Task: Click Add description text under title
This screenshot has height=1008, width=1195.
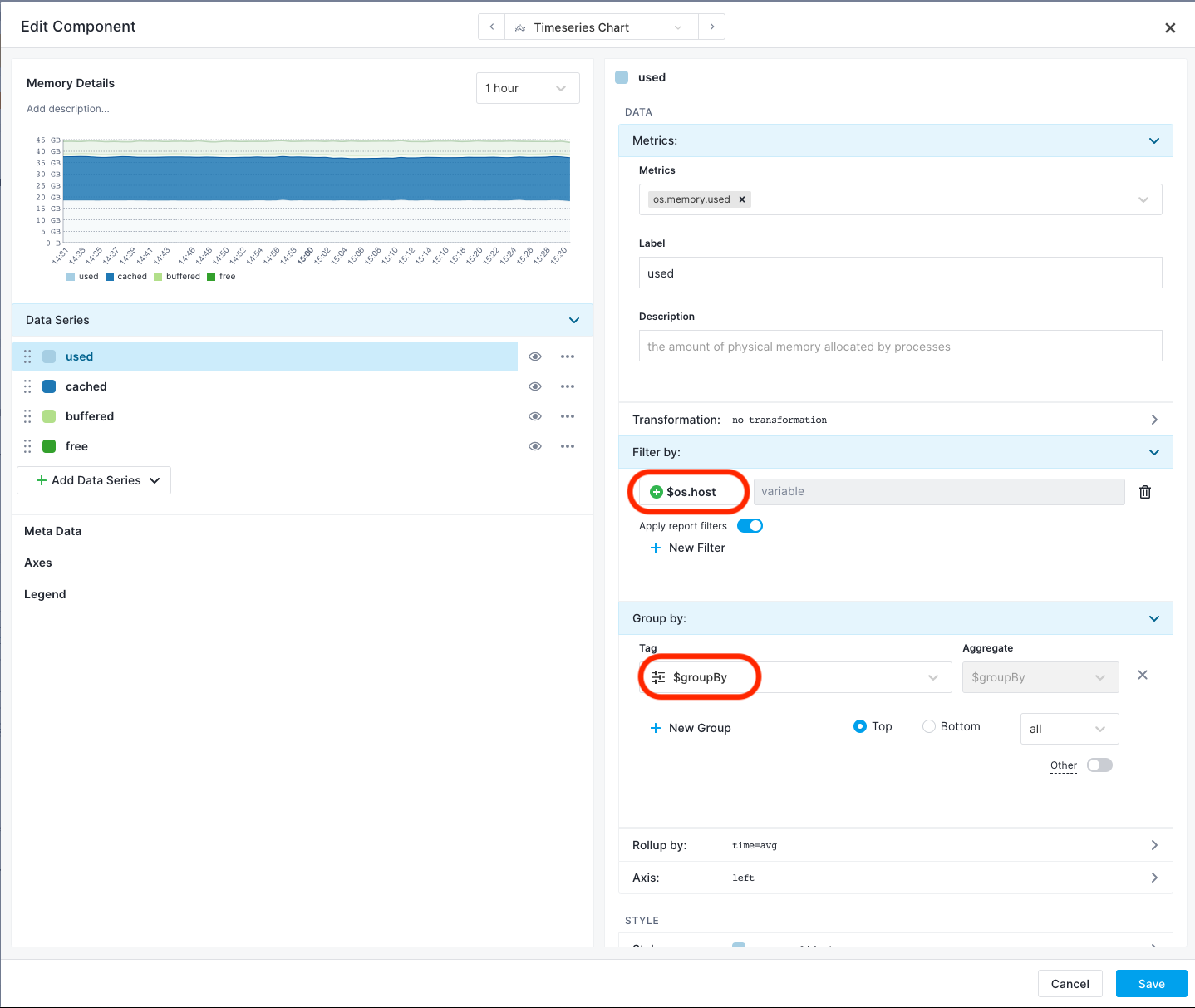Action: [67, 109]
